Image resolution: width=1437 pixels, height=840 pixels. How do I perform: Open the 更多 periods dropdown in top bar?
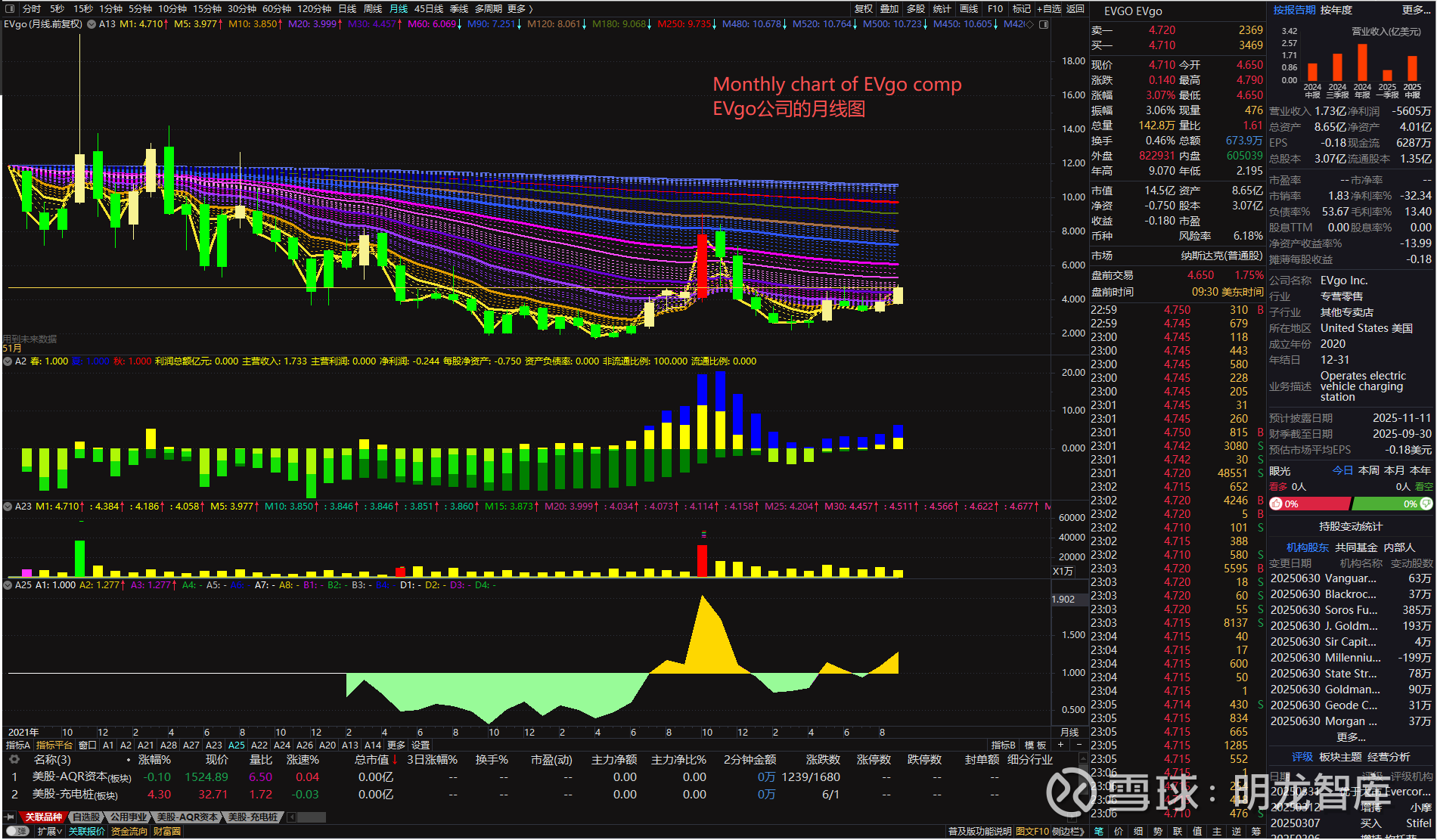pos(520,9)
